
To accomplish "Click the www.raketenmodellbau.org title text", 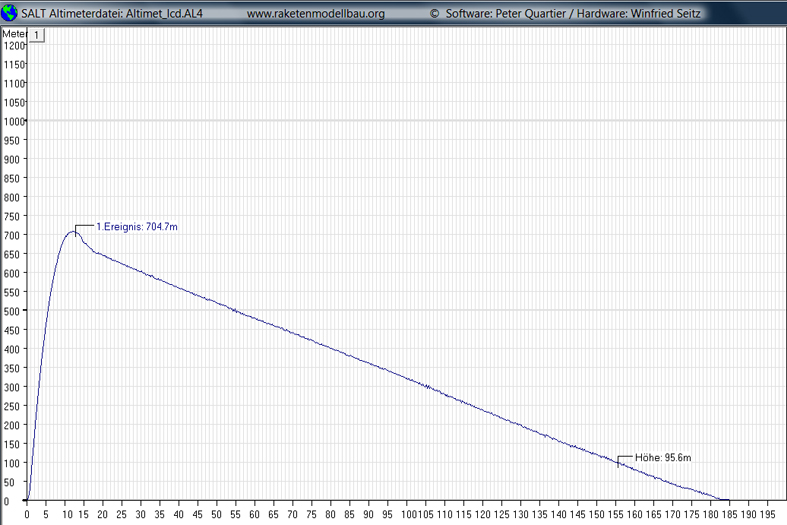I will pos(316,14).
